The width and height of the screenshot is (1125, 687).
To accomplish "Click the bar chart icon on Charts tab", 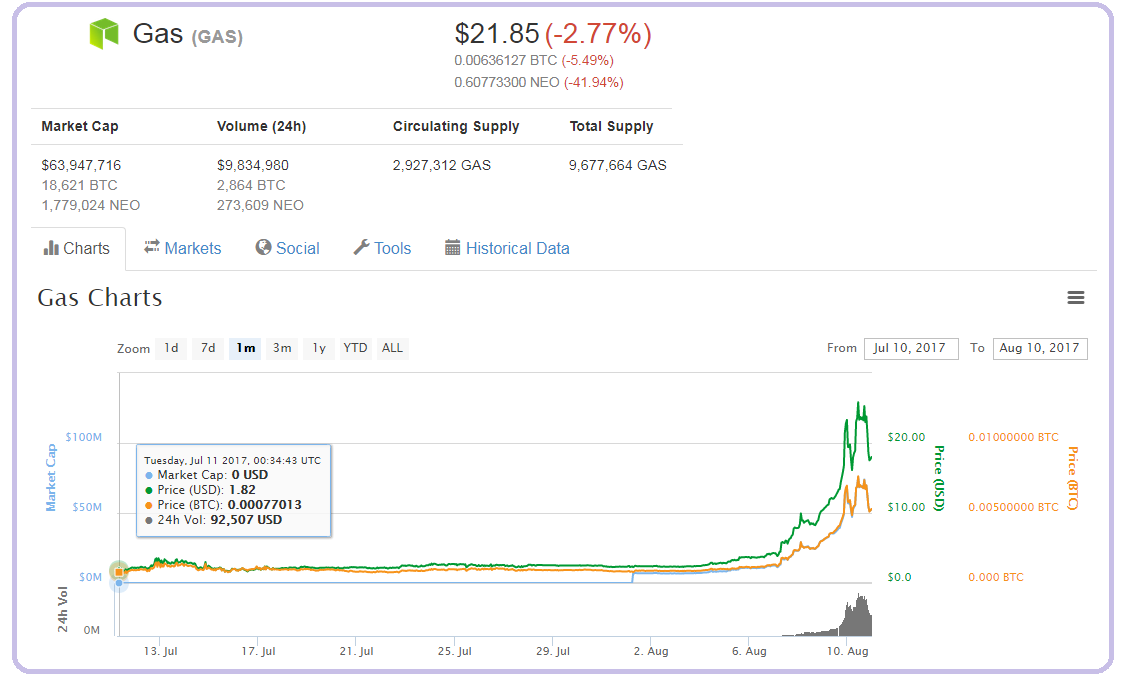I will (x=51, y=248).
